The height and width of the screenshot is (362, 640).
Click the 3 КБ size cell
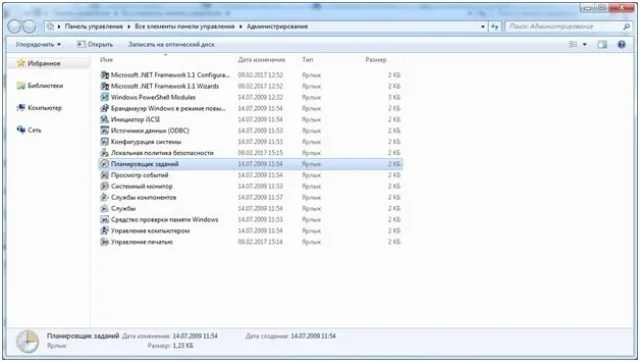click(x=394, y=97)
